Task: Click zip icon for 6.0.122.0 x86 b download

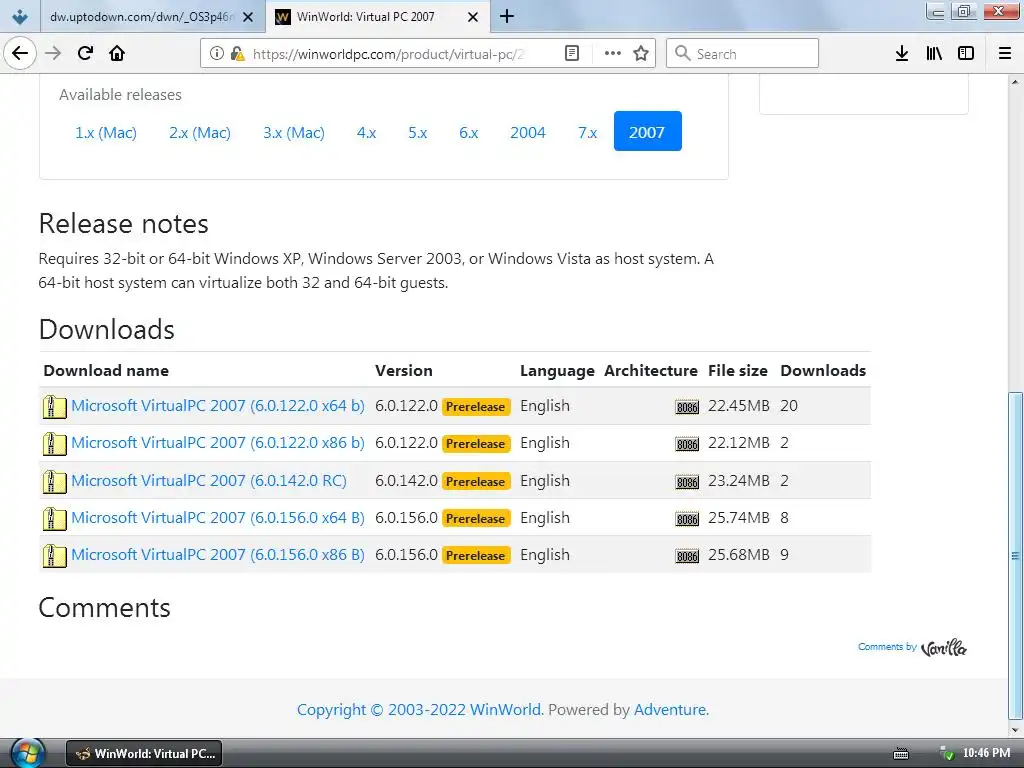Action: point(54,444)
